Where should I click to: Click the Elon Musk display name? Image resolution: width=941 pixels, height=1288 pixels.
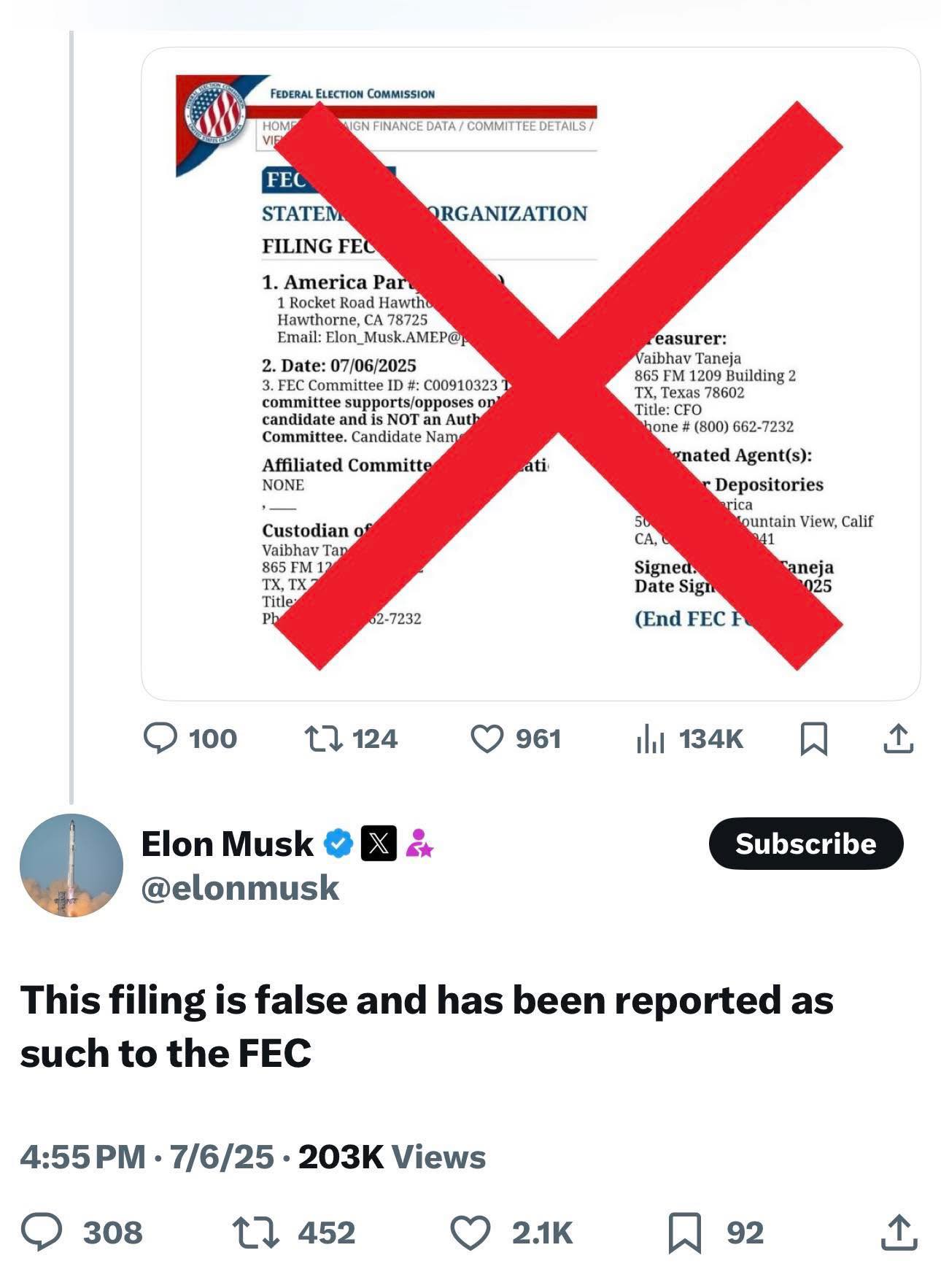(227, 844)
